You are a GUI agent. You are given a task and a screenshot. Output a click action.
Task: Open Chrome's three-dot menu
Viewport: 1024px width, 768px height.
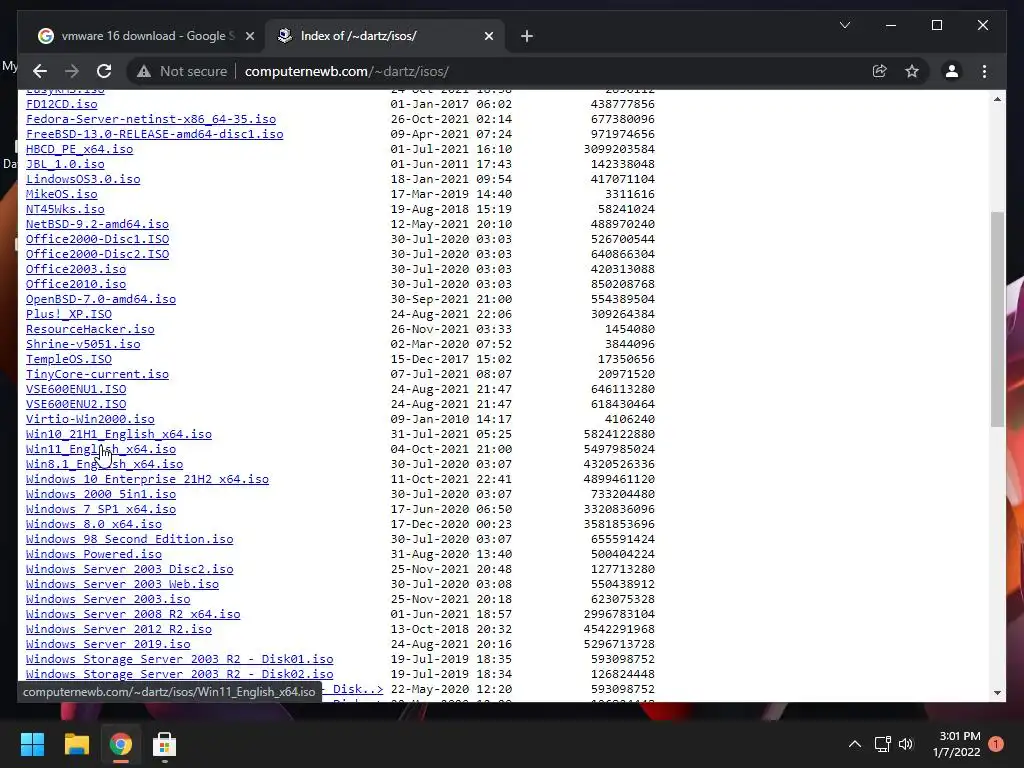pos(984,71)
